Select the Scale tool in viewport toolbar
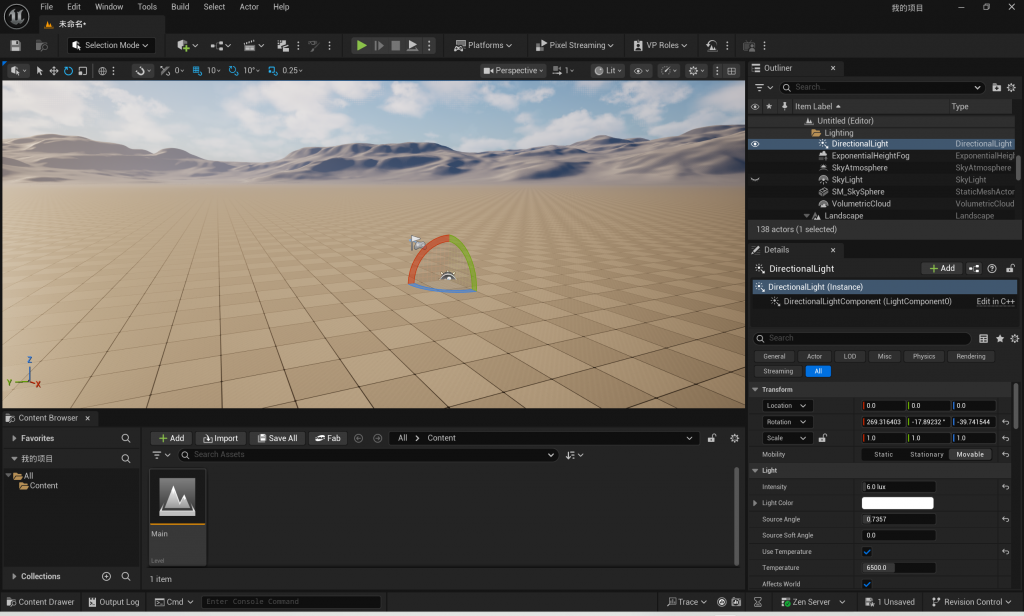This screenshot has height=616, width=1024. click(82, 71)
